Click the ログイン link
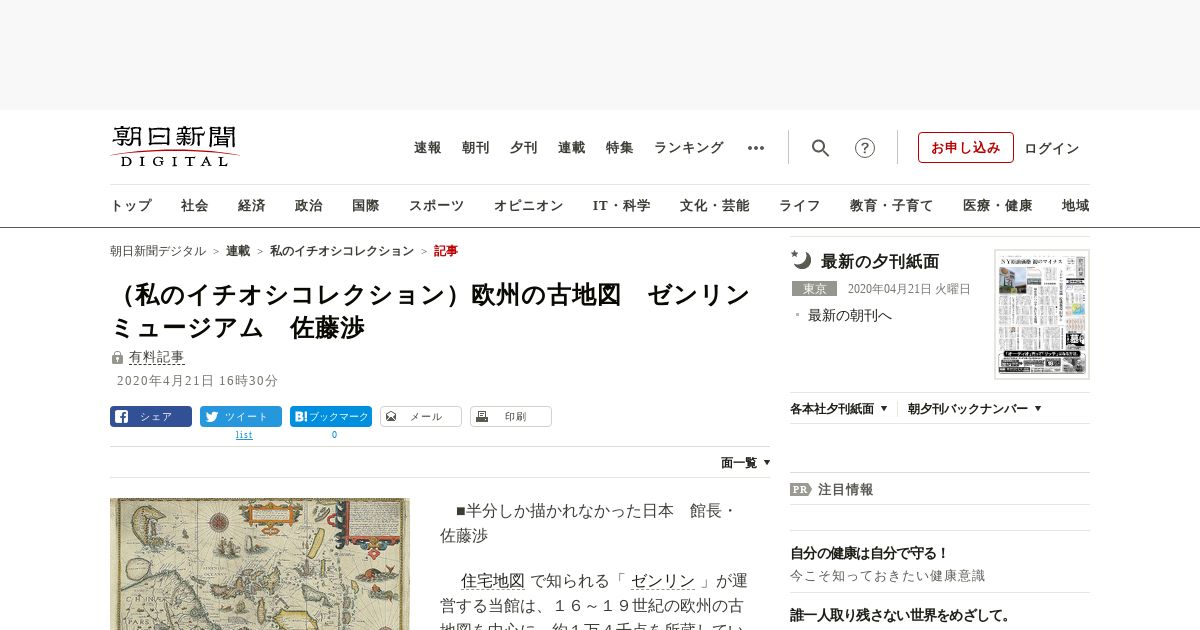This screenshot has width=1200, height=630. [1052, 149]
